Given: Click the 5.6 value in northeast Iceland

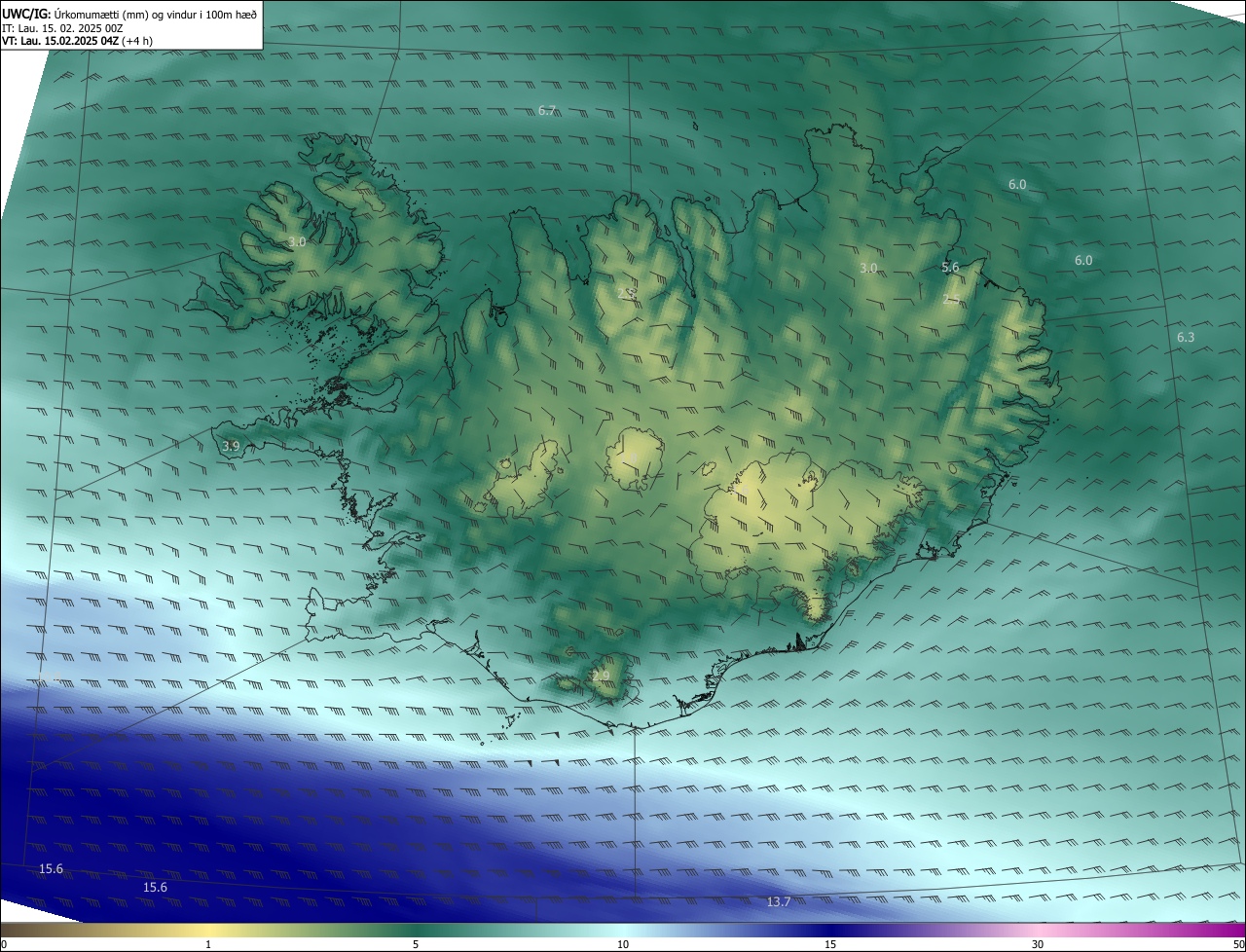Looking at the screenshot, I should click(951, 268).
